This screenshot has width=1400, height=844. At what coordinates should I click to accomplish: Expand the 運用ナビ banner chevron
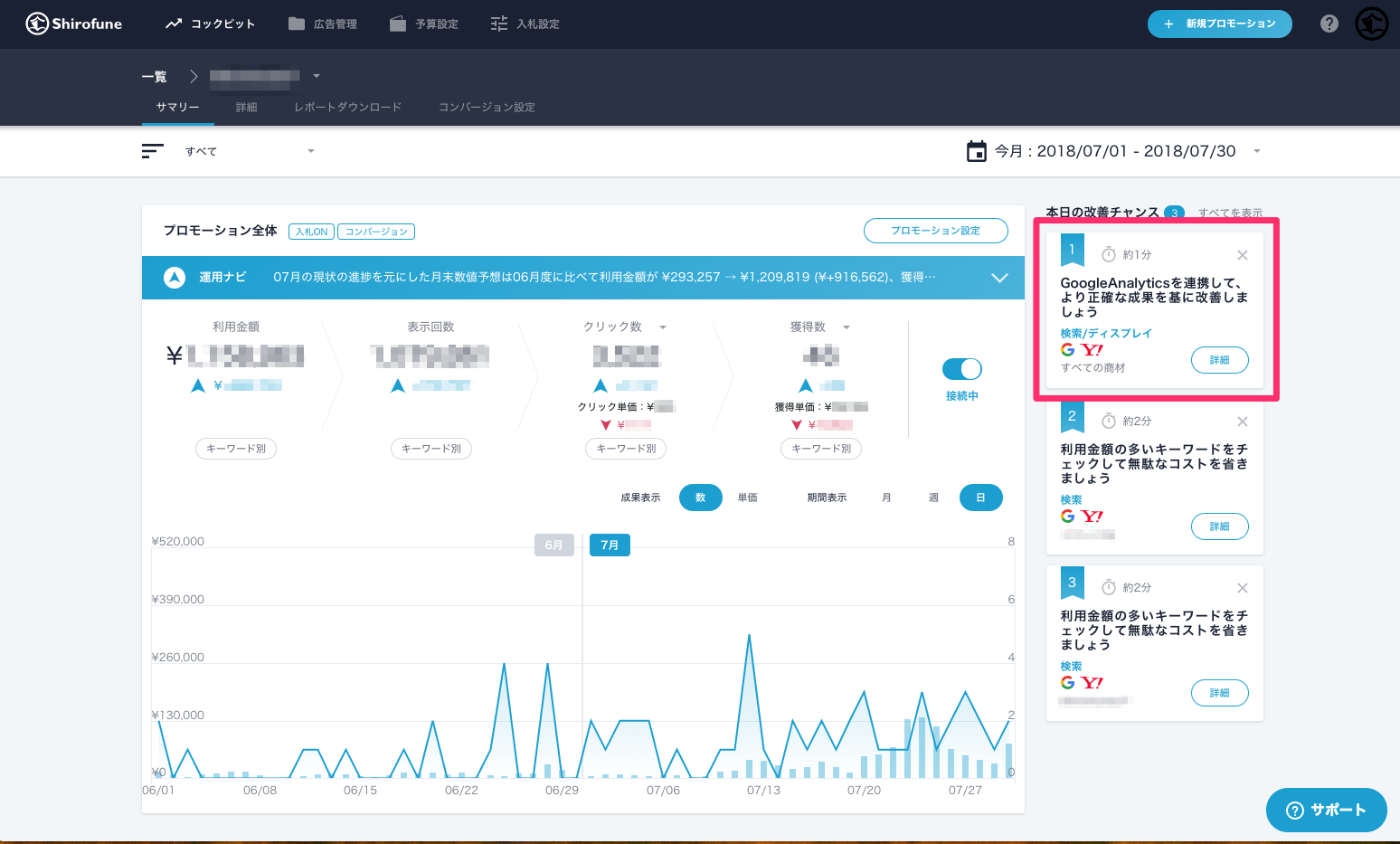tap(999, 278)
